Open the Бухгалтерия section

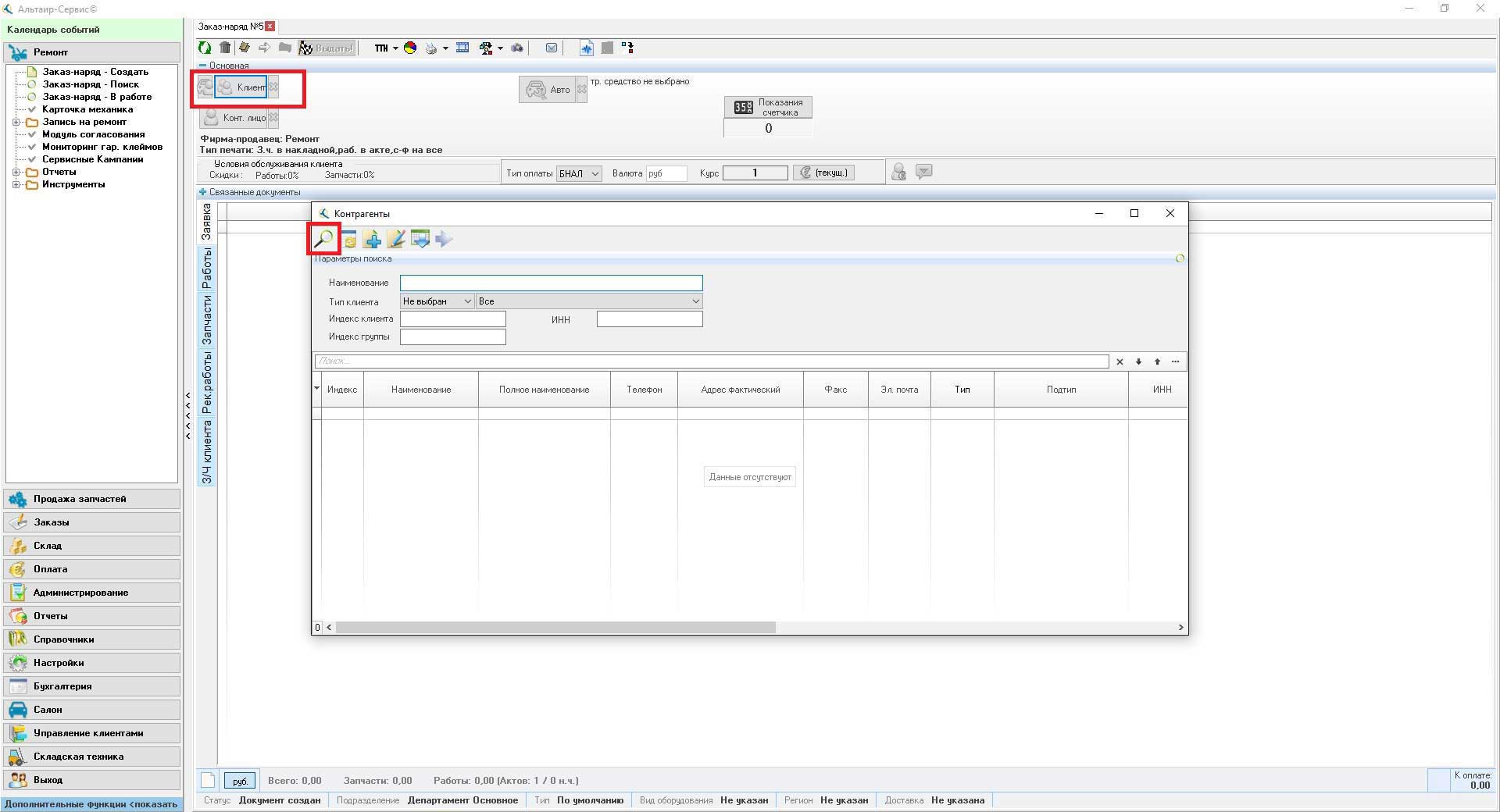click(92, 686)
